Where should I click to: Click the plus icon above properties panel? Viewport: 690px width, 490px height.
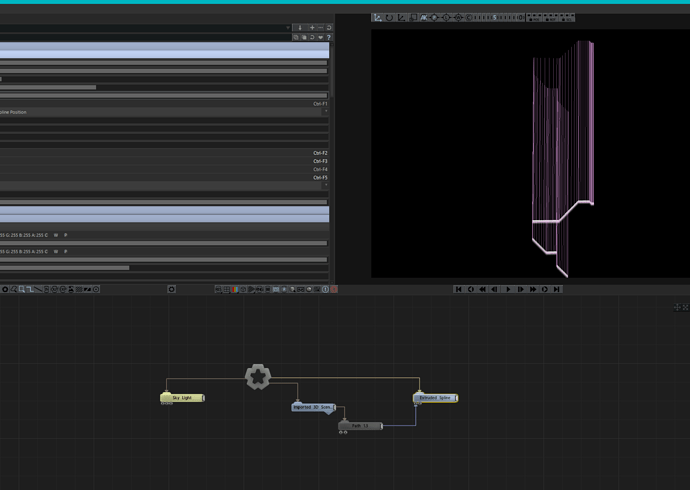coord(312,27)
